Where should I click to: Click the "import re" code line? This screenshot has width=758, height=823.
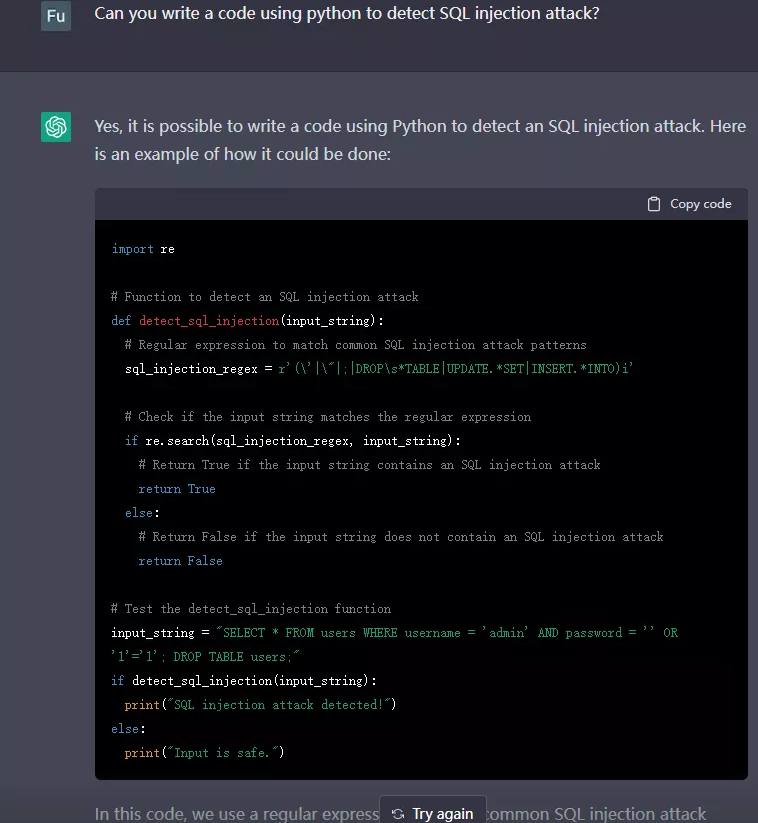[143, 249]
